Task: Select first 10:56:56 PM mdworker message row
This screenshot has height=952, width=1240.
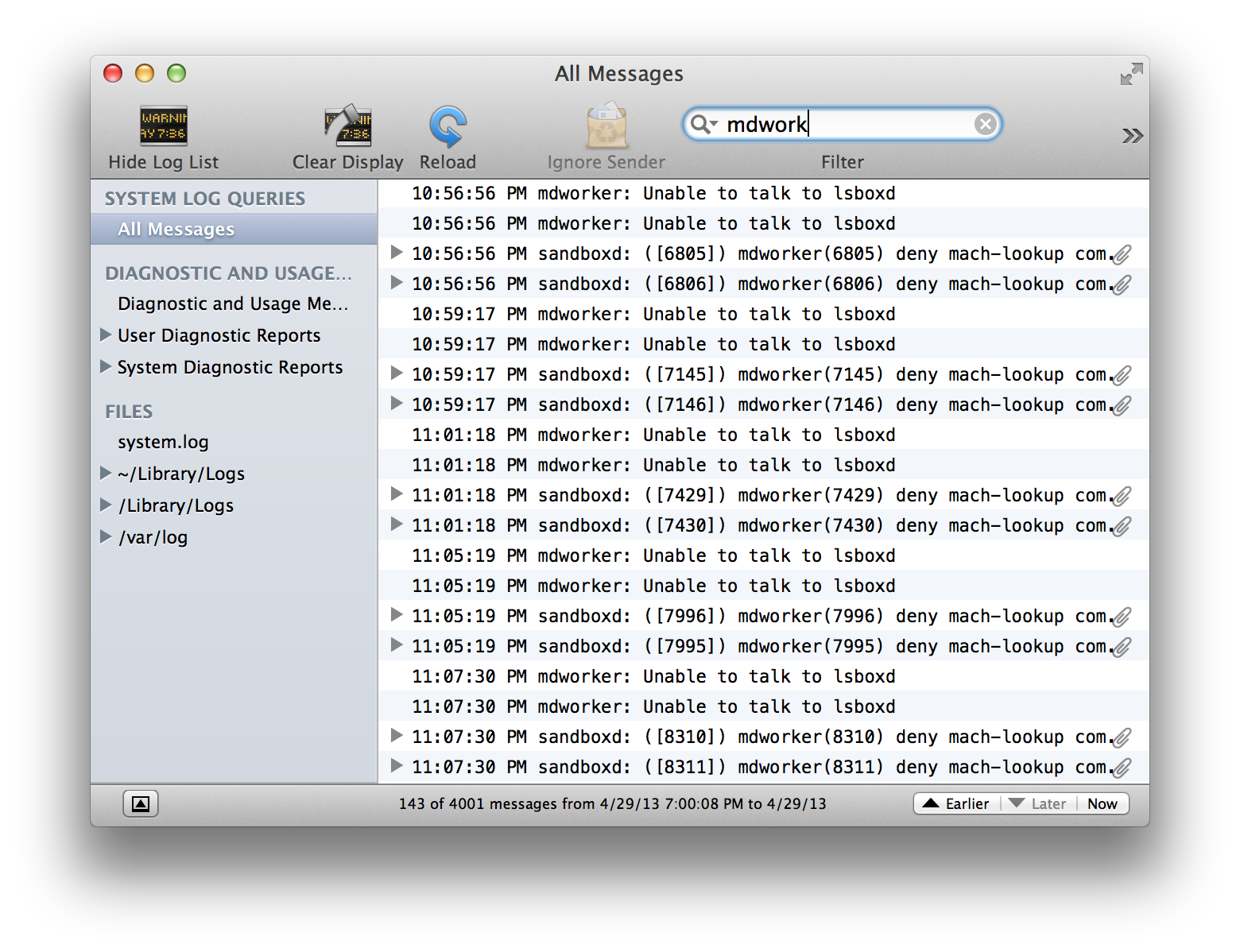Action: (763, 193)
